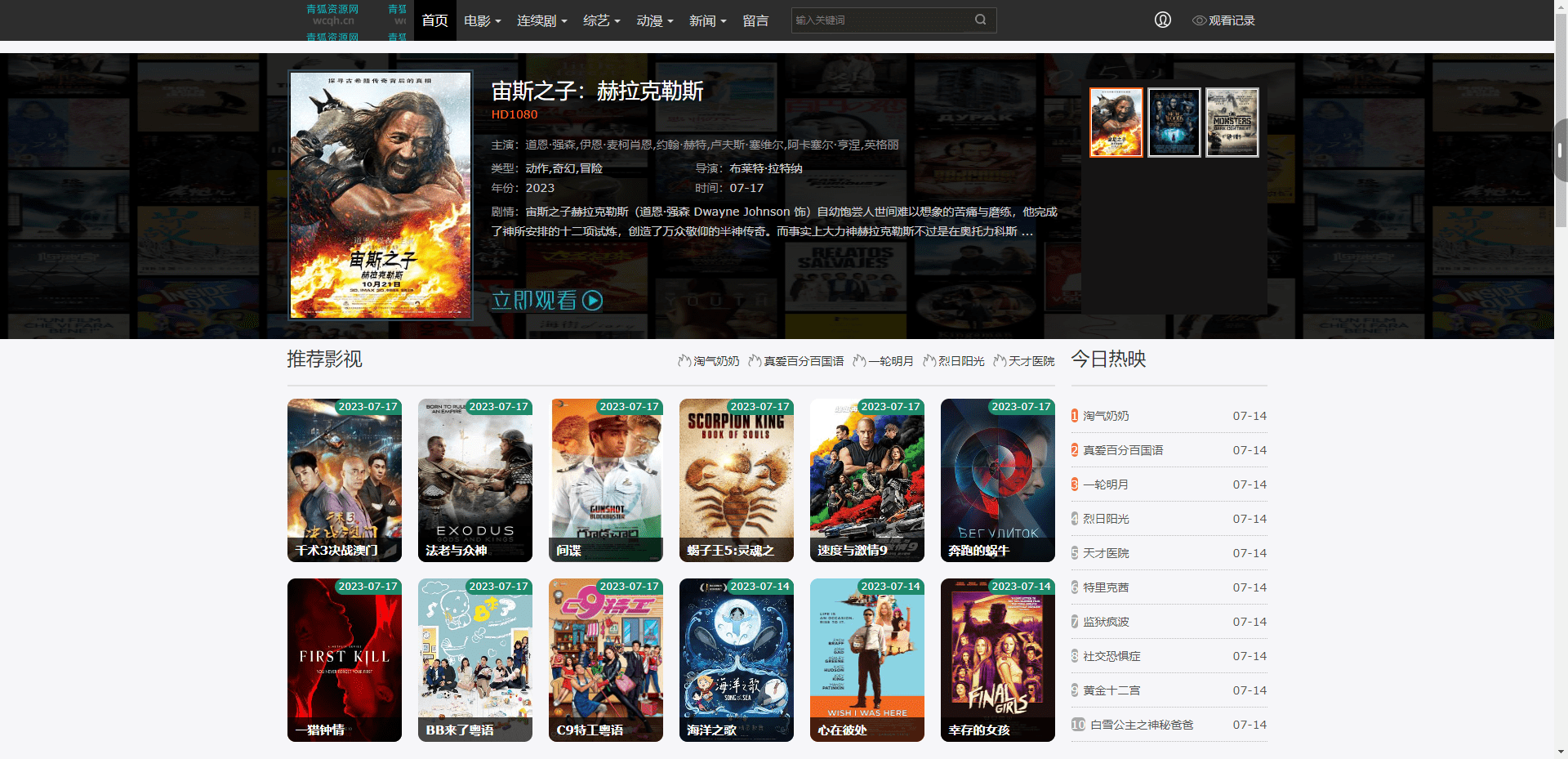
Task: Open the 奔跑的蜗牛 poster
Action: point(998,480)
